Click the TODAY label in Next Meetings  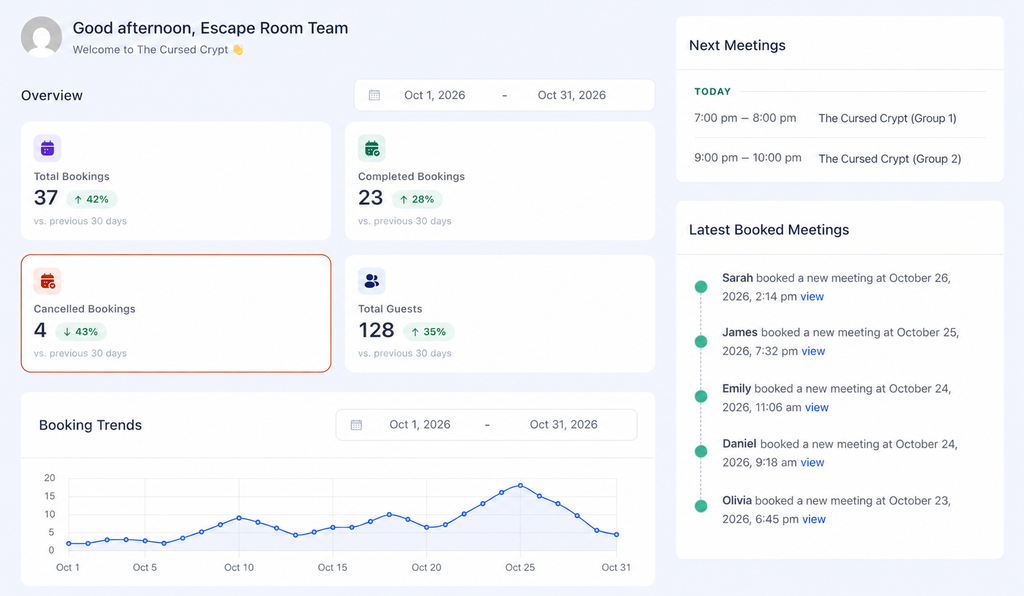[x=712, y=91]
